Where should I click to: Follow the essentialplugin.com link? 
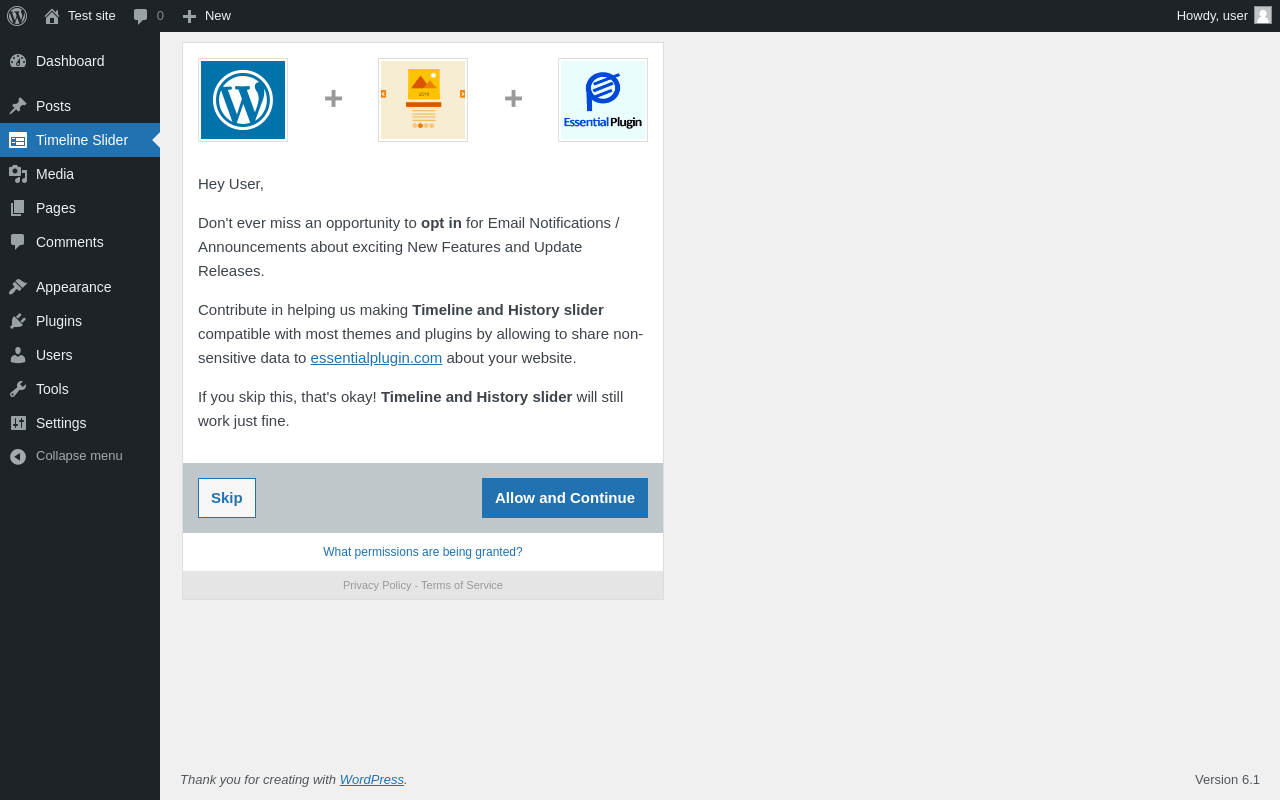click(x=376, y=358)
